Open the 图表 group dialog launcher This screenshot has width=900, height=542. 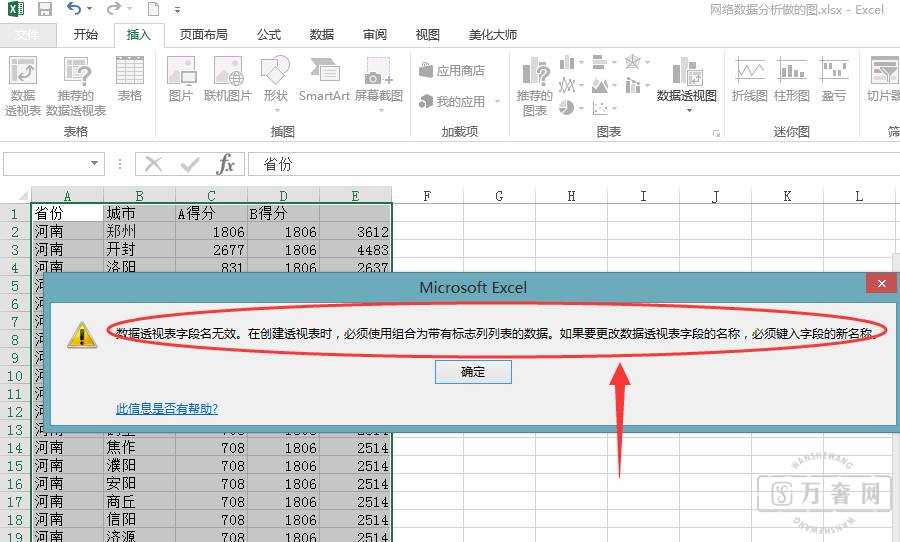click(716, 133)
